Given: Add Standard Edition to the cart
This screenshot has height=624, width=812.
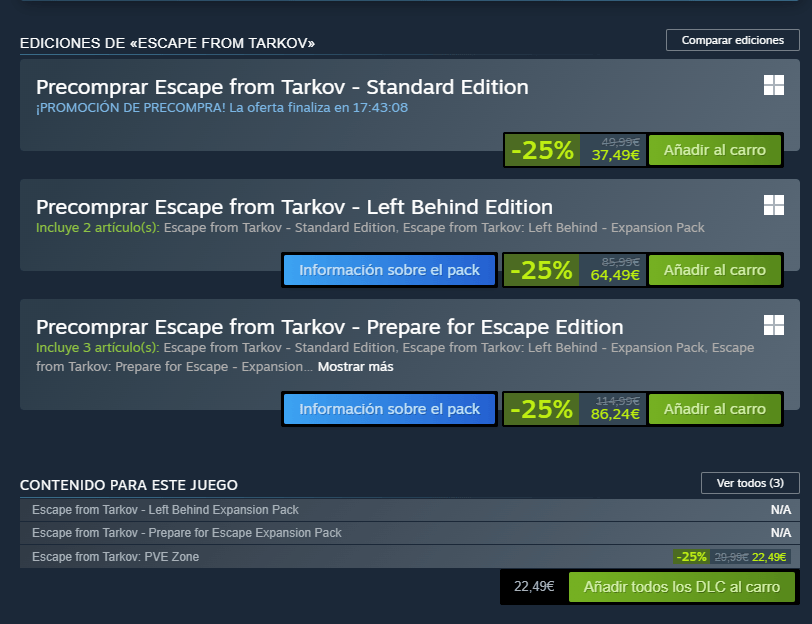Looking at the screenshot, I should (715, 149).
